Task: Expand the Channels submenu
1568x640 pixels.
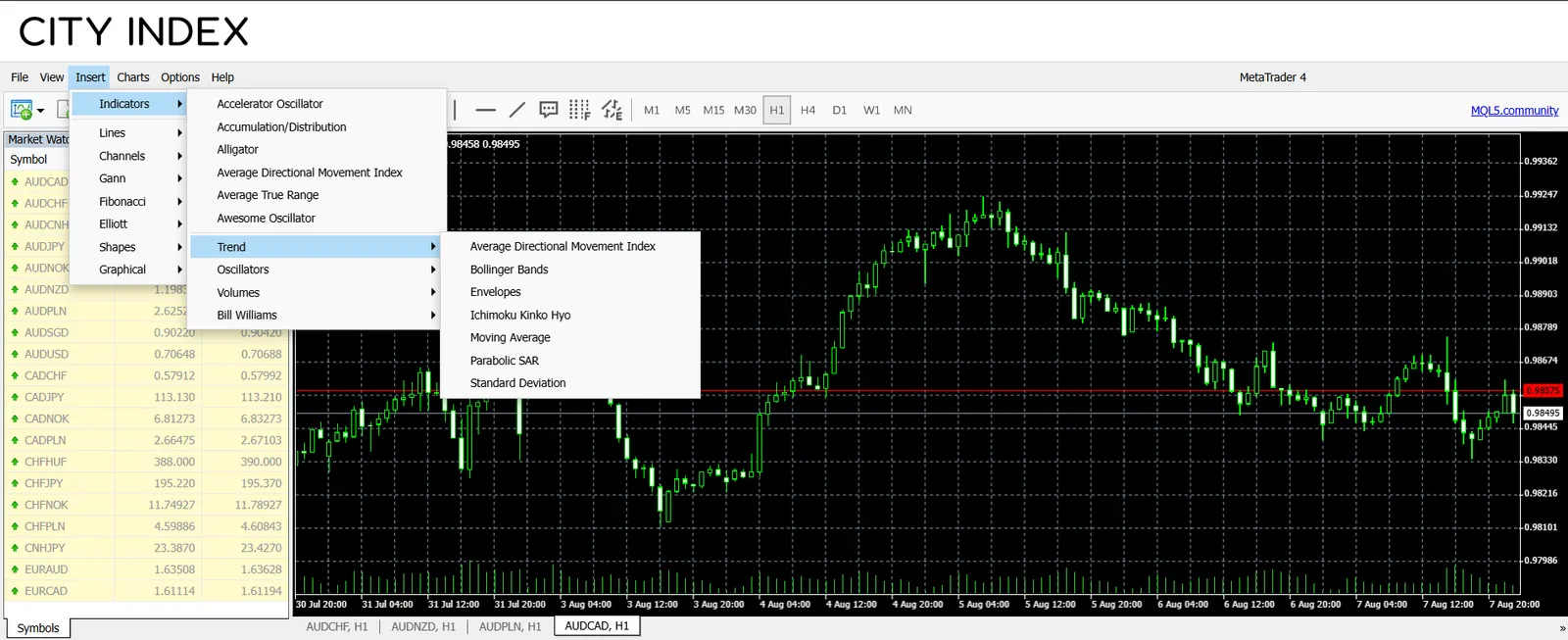Action: pos(129,156)
